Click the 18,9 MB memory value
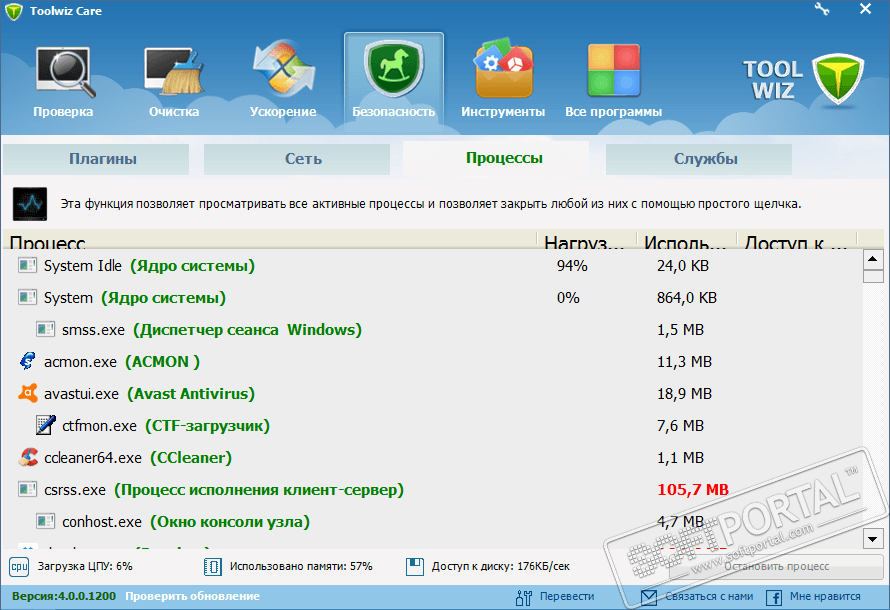This screenshot has height=610, width=890. (684, 394)
